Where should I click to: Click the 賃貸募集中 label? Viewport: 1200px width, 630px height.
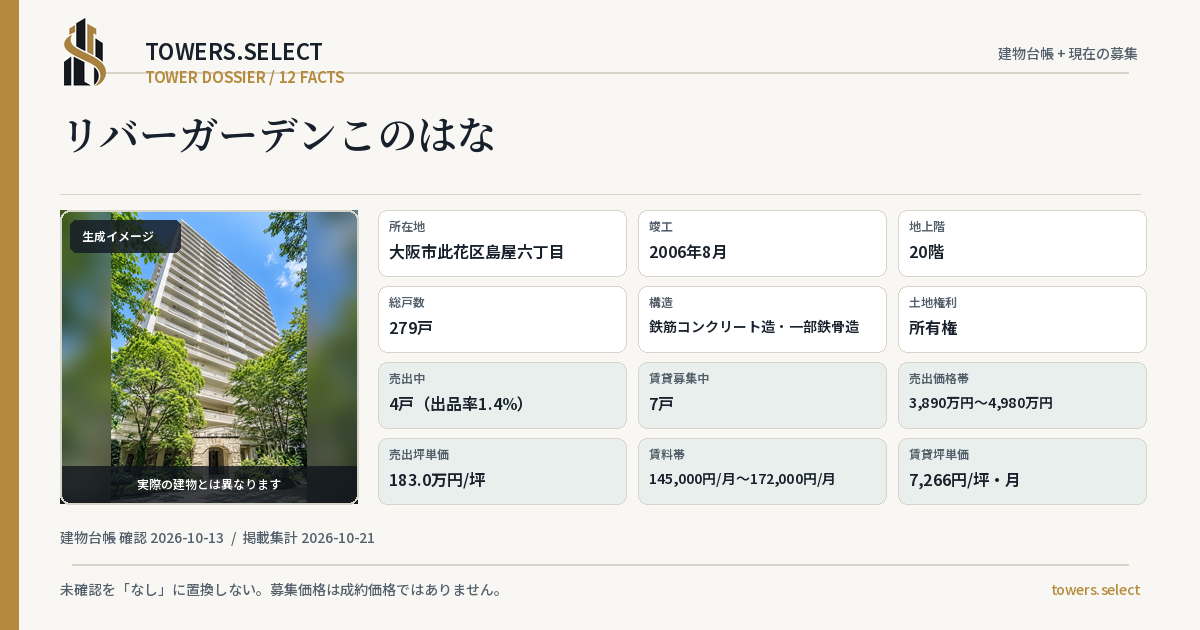point(679,378)
